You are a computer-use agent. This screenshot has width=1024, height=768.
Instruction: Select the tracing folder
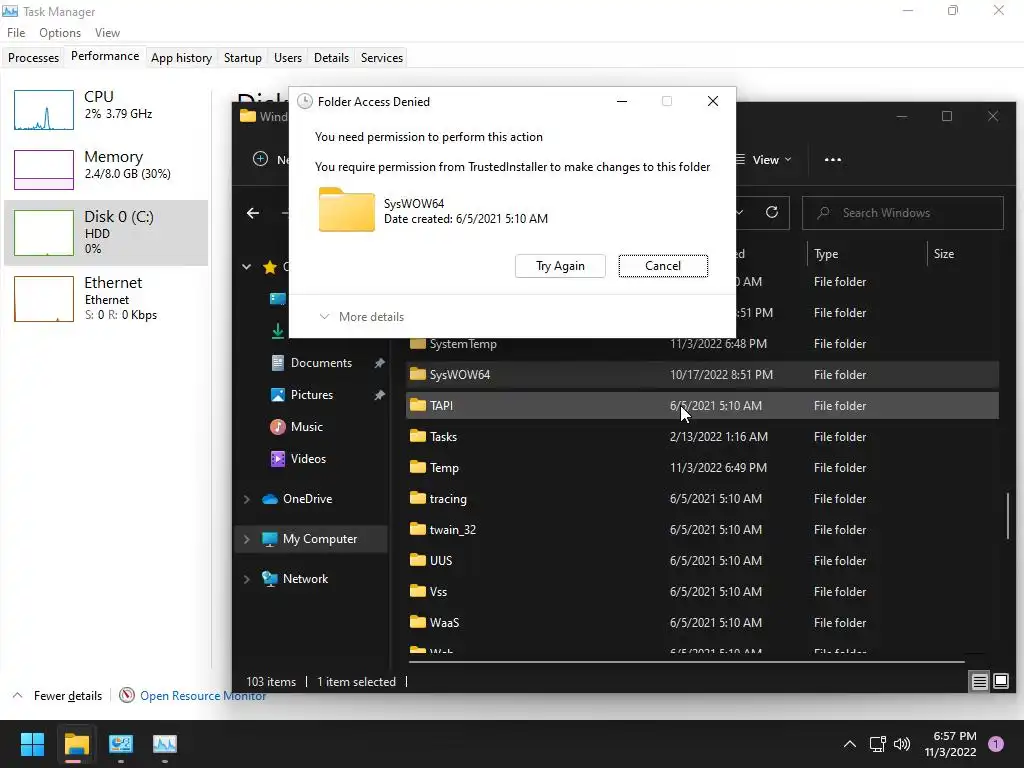point(703,499)
